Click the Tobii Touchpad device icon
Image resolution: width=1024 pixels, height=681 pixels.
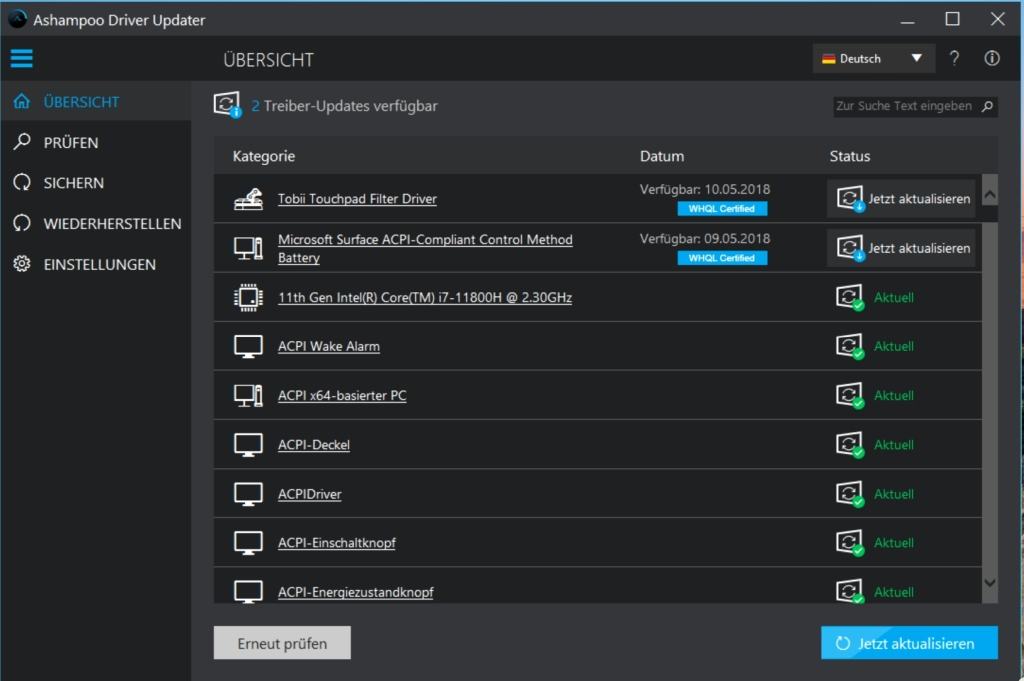(248, 199)
